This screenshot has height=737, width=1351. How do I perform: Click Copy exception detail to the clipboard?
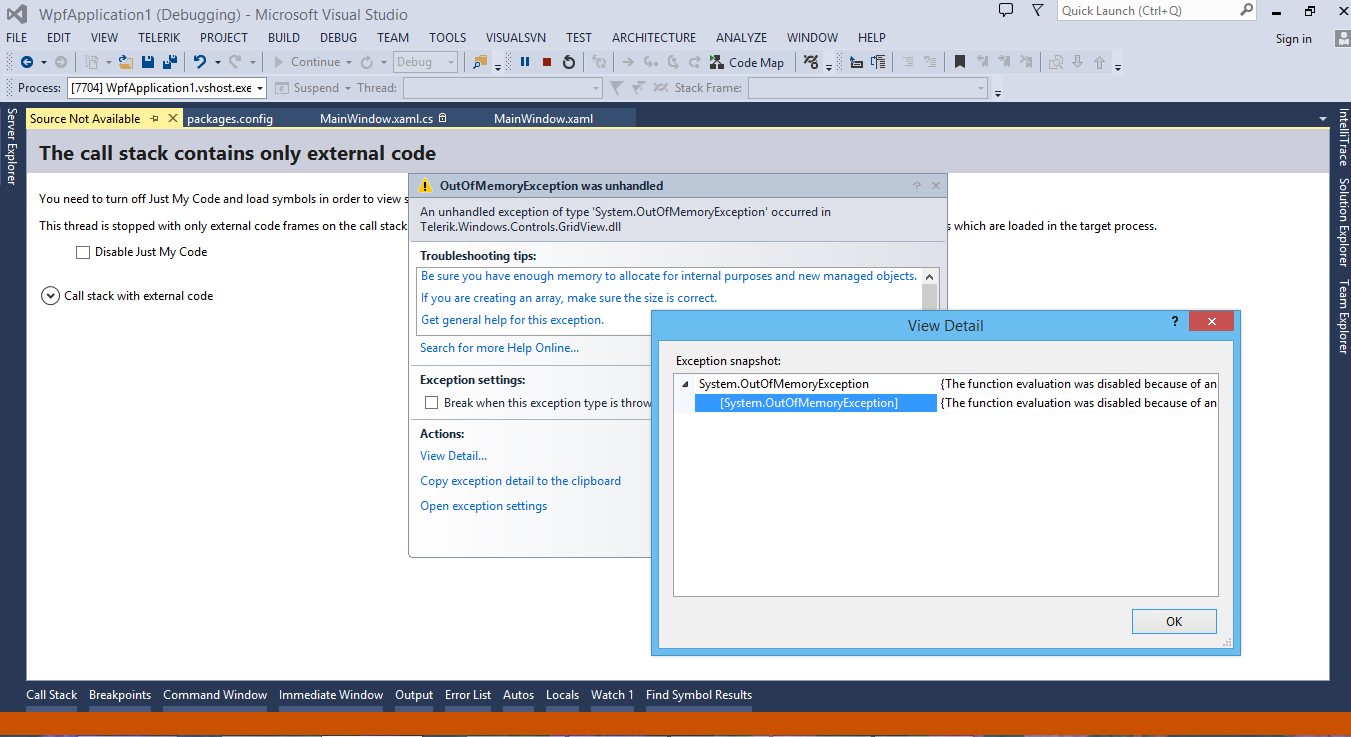[x=520, y=481]
